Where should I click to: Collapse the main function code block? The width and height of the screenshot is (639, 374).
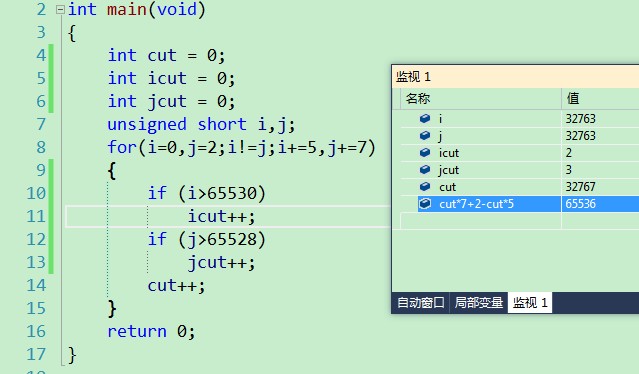tap(60, 9)
